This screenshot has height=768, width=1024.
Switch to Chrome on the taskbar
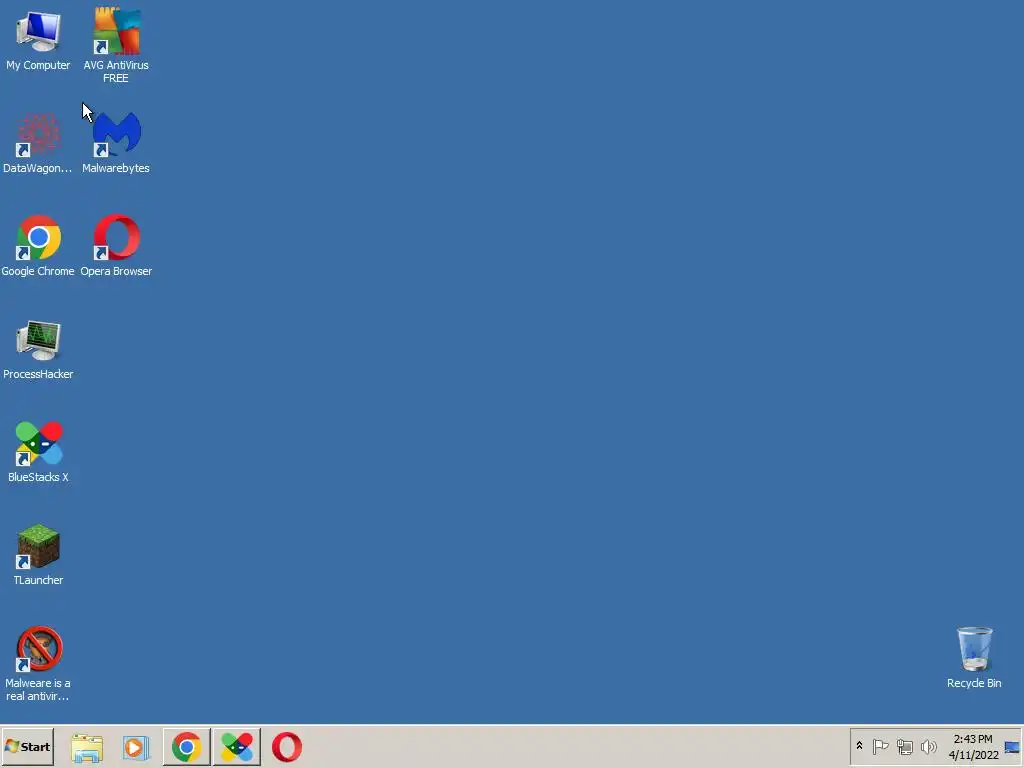point(187,747)
